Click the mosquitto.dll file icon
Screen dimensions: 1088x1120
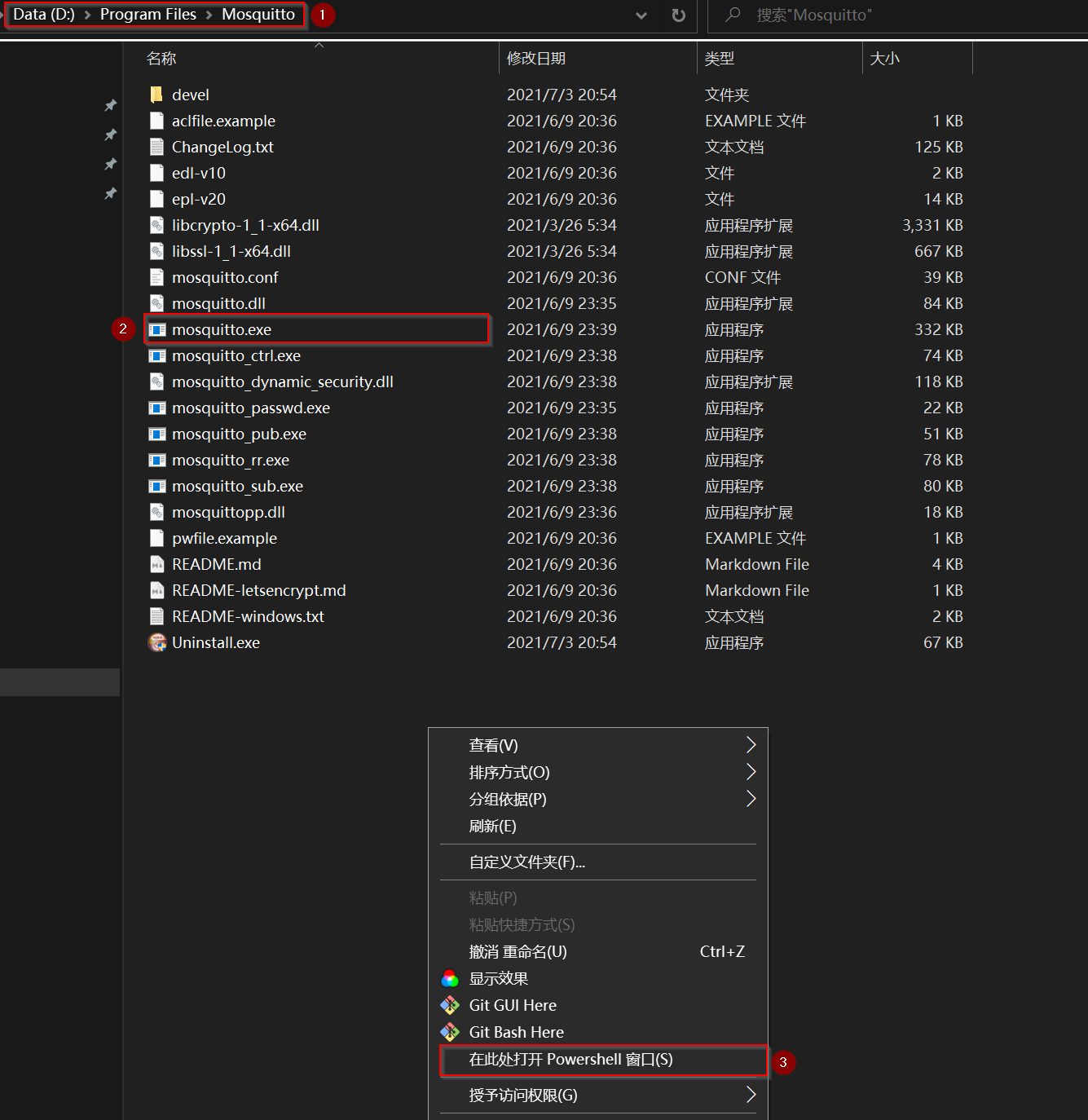157,303
